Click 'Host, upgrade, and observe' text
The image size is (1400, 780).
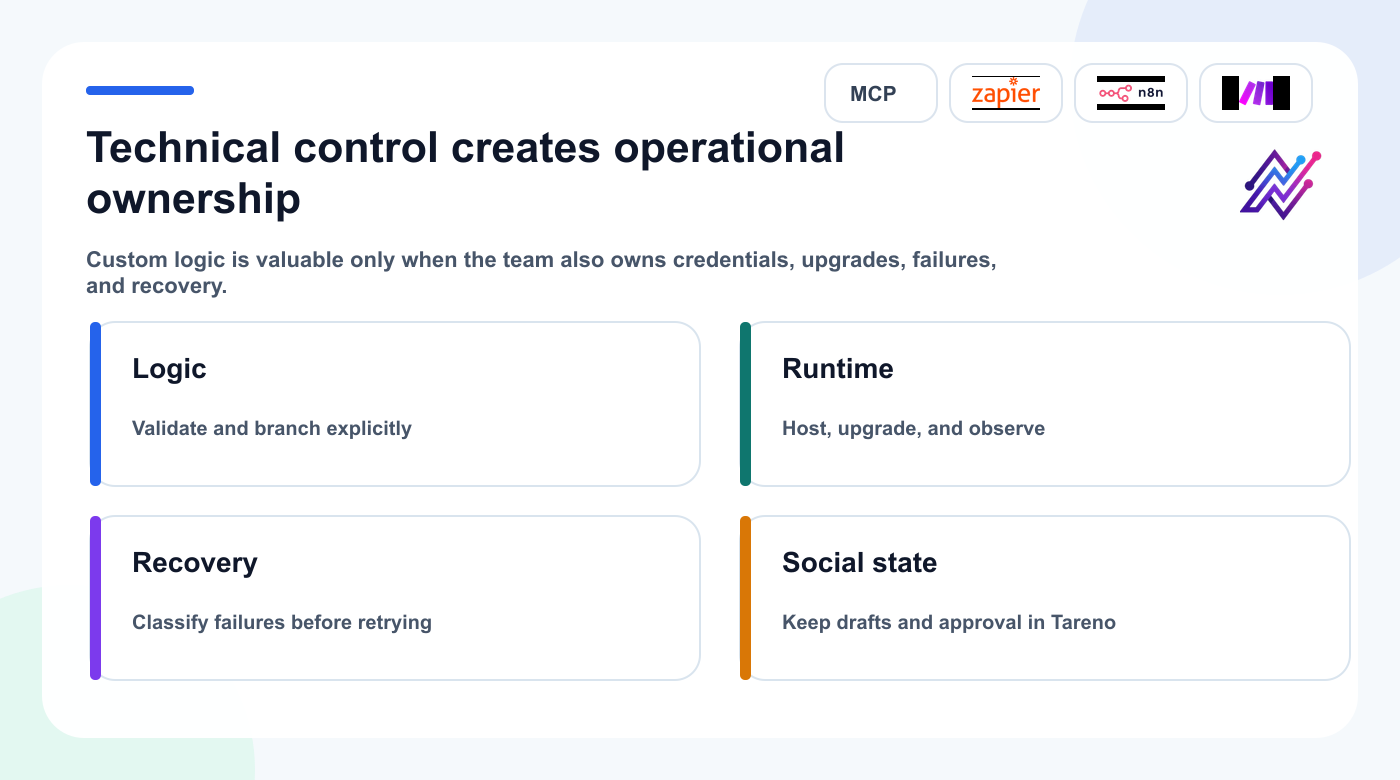913,428
